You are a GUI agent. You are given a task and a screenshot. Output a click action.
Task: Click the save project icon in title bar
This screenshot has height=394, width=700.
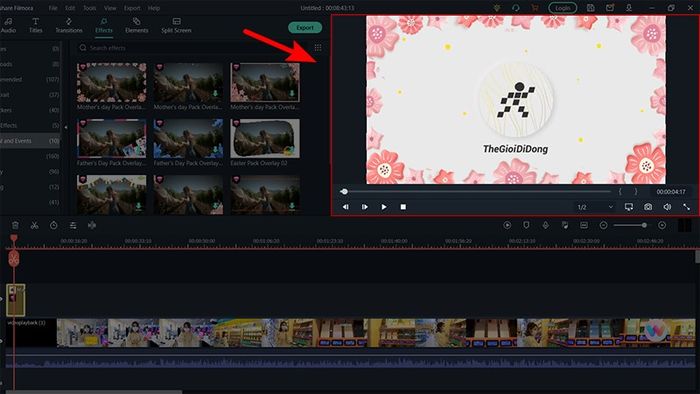coord(590,8)
